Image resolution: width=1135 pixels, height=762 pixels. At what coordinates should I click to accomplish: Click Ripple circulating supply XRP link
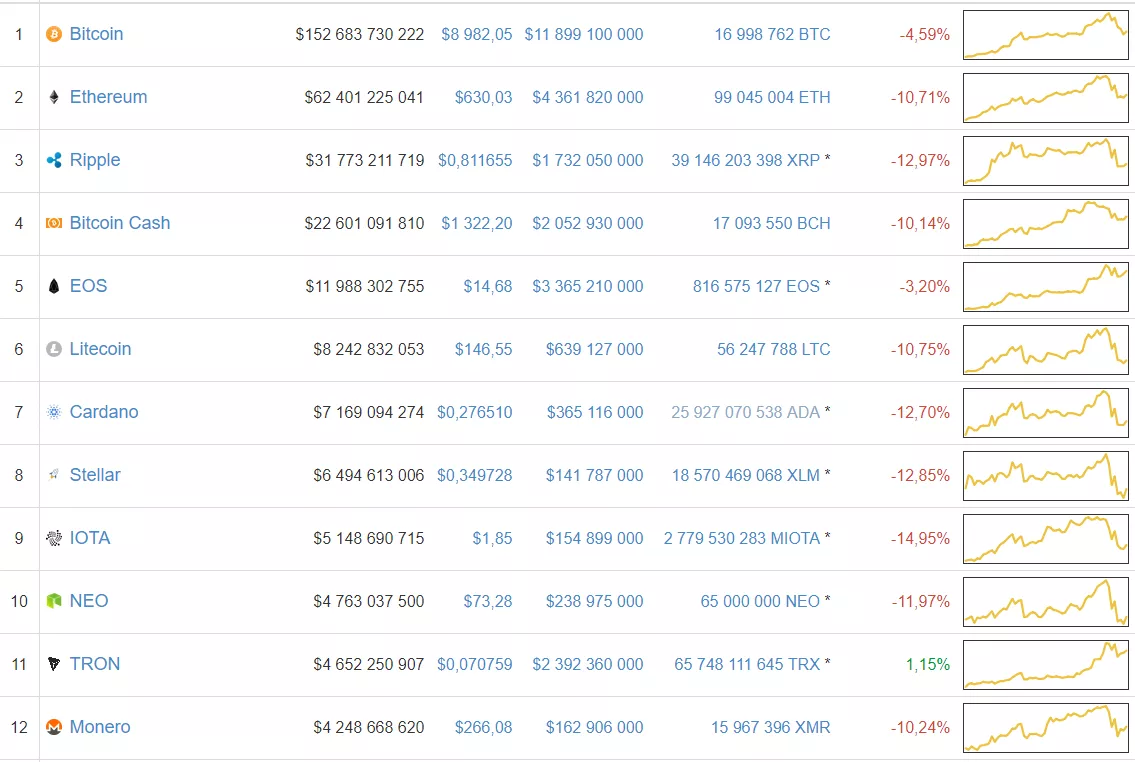pyautogui.click(x=745, y=160)
